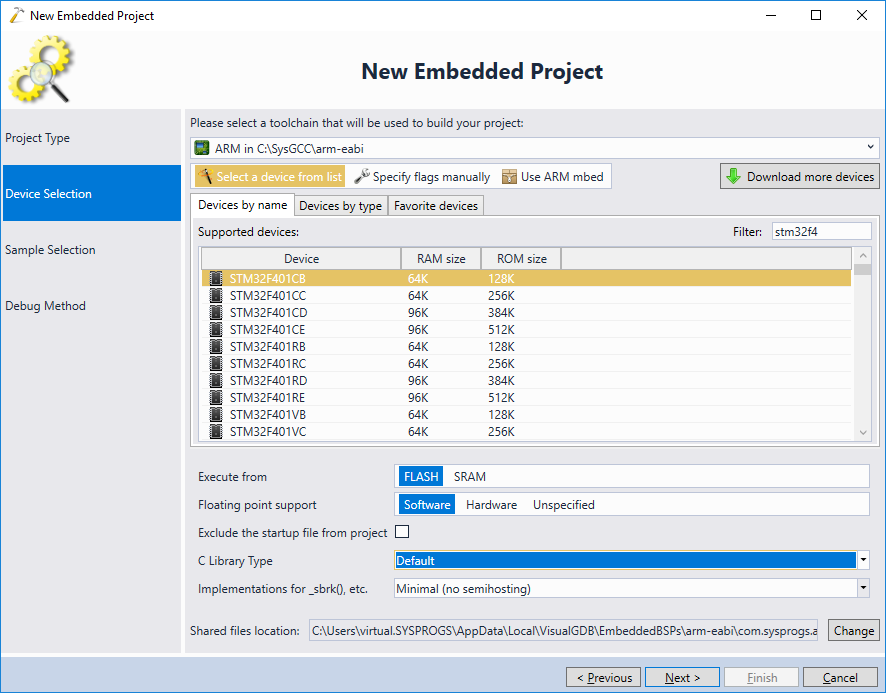
Task: Choose Hardware floating point support
Action: (x=491, y=505)
